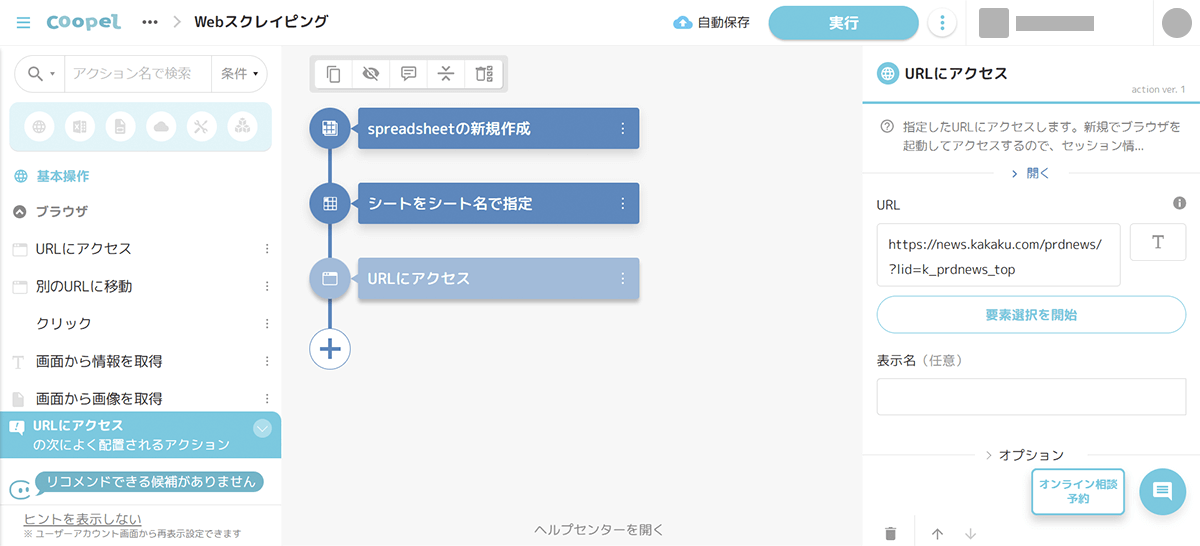Expand description with 開く
Screen dimensions: 1200x546
1029,173
